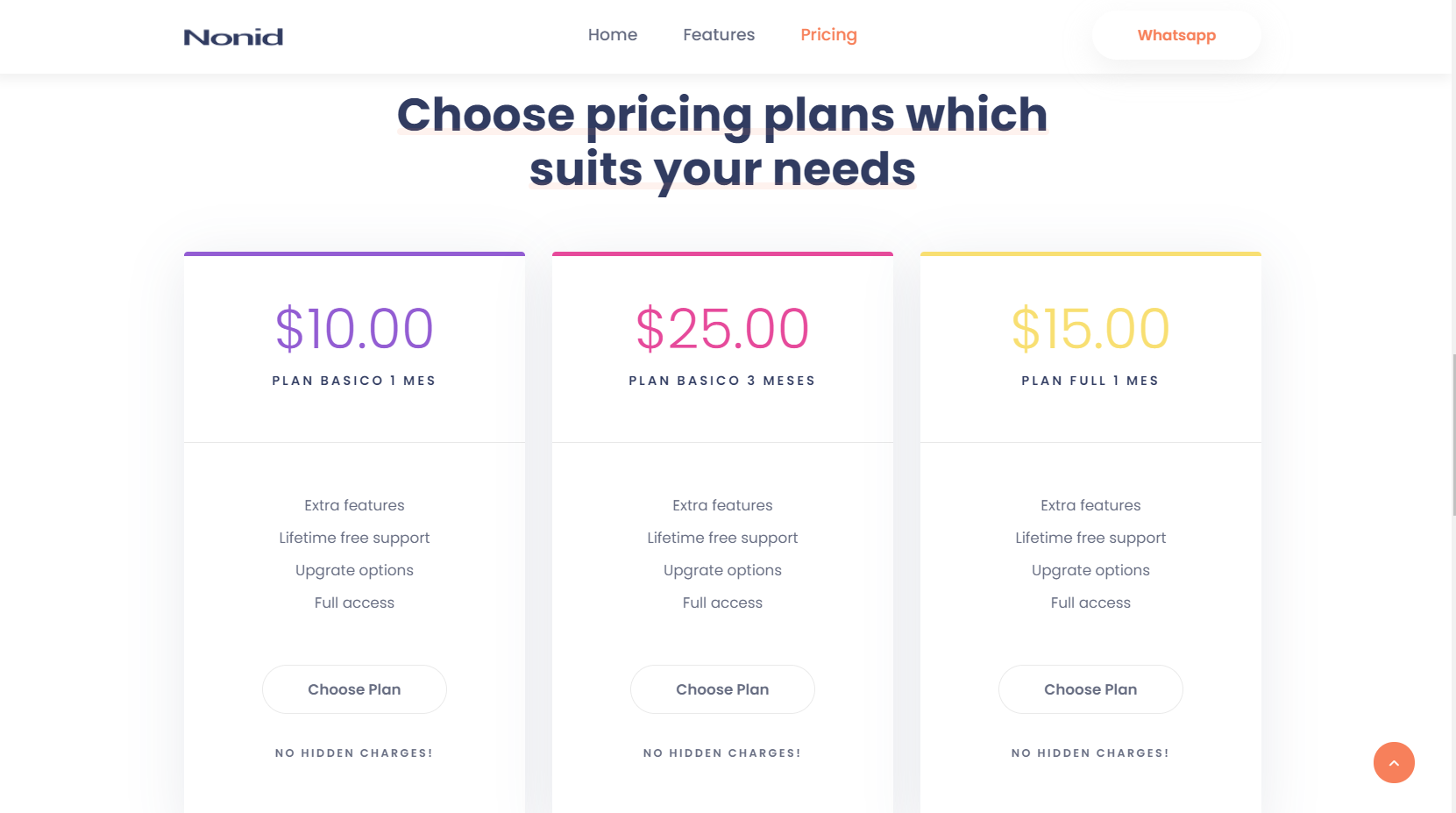Click the $25.00 price text

point(722,329)
